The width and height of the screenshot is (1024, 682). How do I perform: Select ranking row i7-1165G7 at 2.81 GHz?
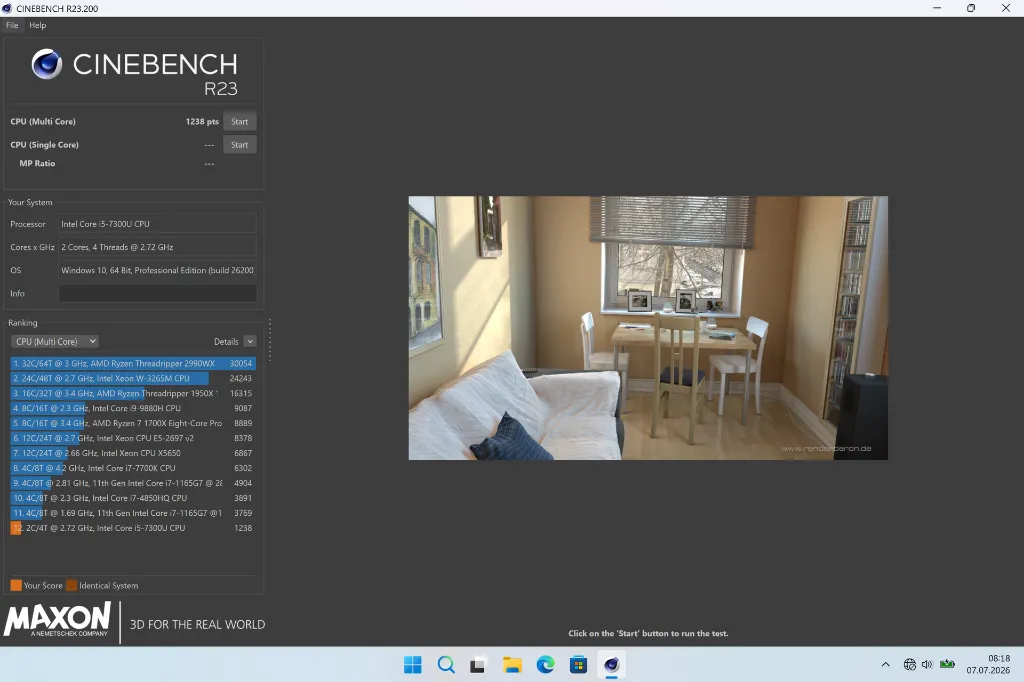pos(133,483)
